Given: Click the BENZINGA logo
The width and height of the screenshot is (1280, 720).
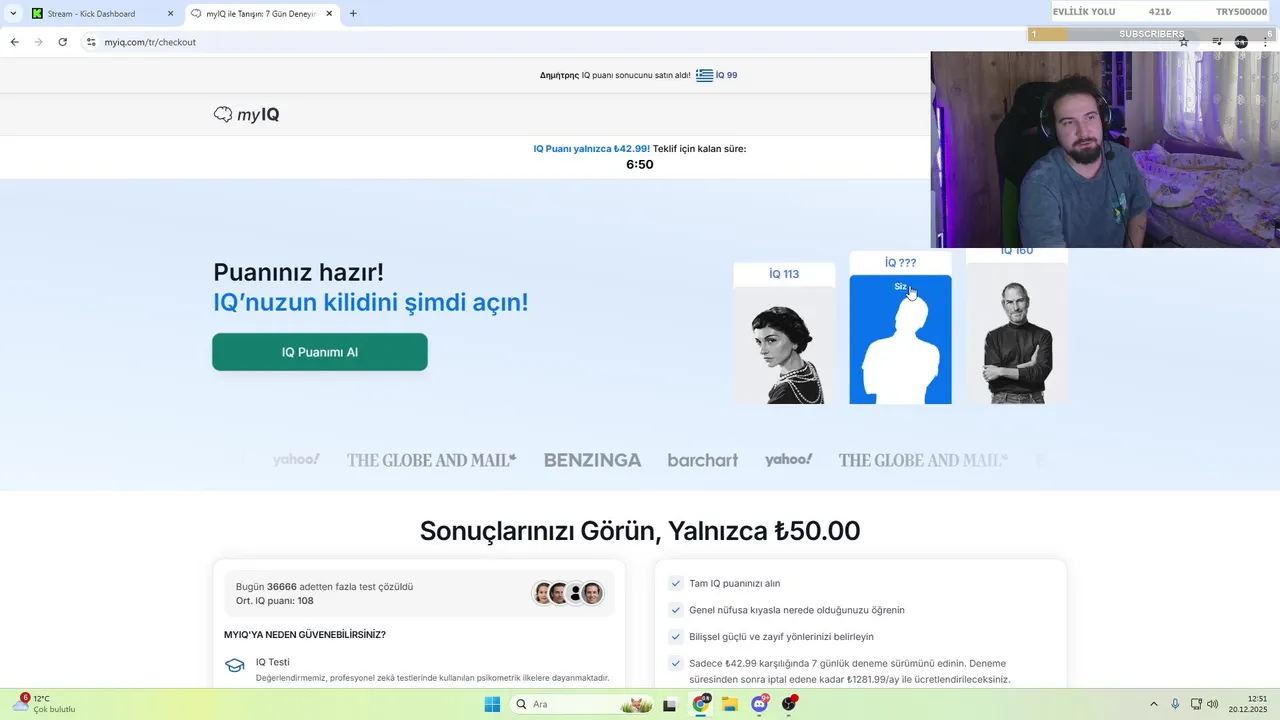Looking at the screenshot, I should click(x=592, y=460).
